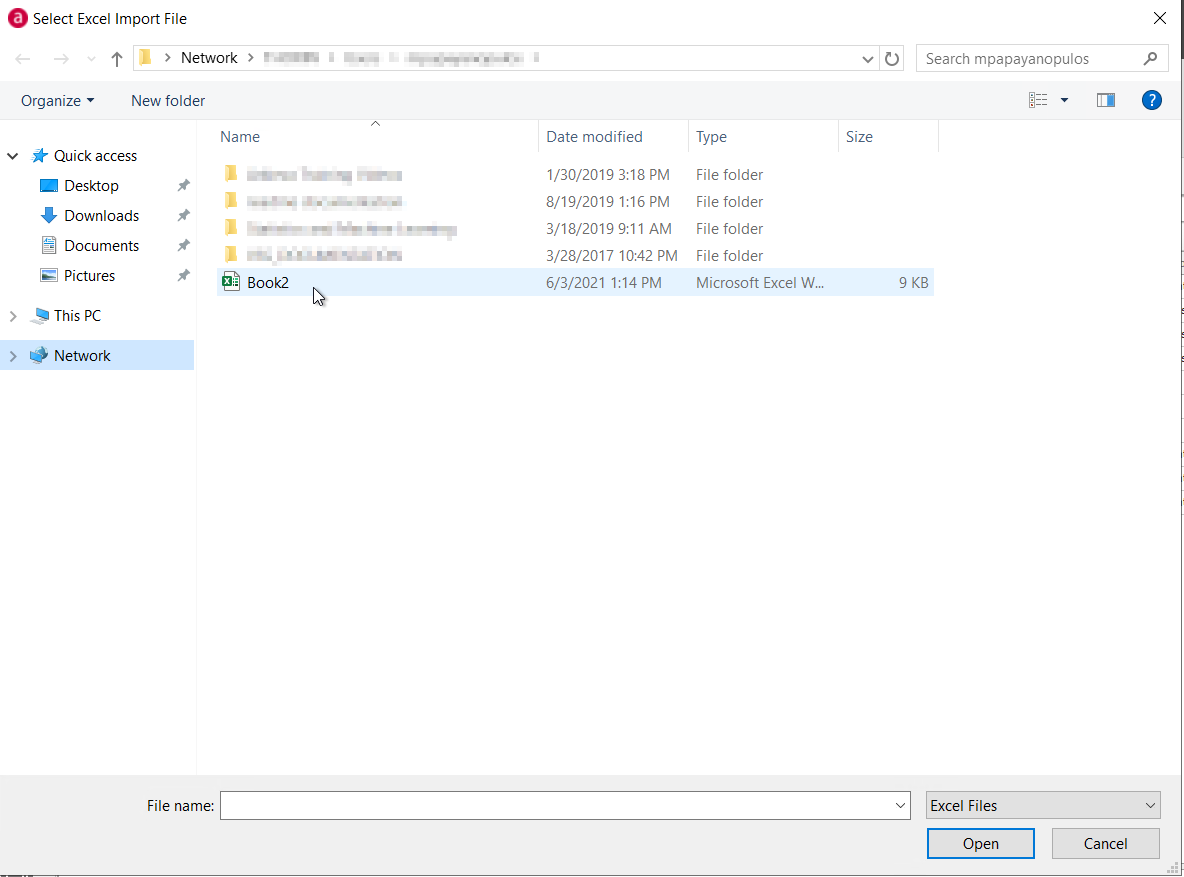Viewport: 1184px width, 877px height.
Task: Select folder modified 3/18/2019 9:11 AM
Action: 575,229
